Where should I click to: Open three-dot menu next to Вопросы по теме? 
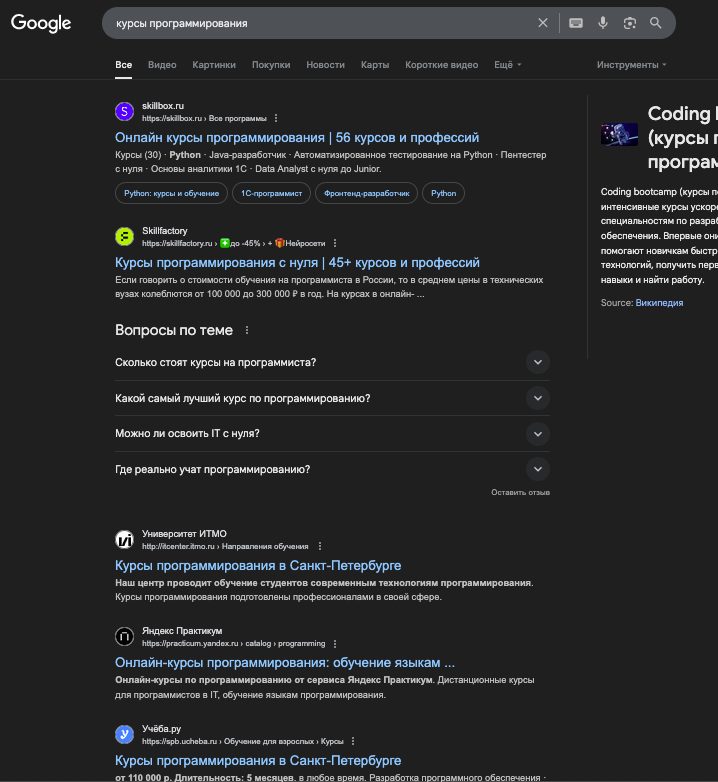247,330
